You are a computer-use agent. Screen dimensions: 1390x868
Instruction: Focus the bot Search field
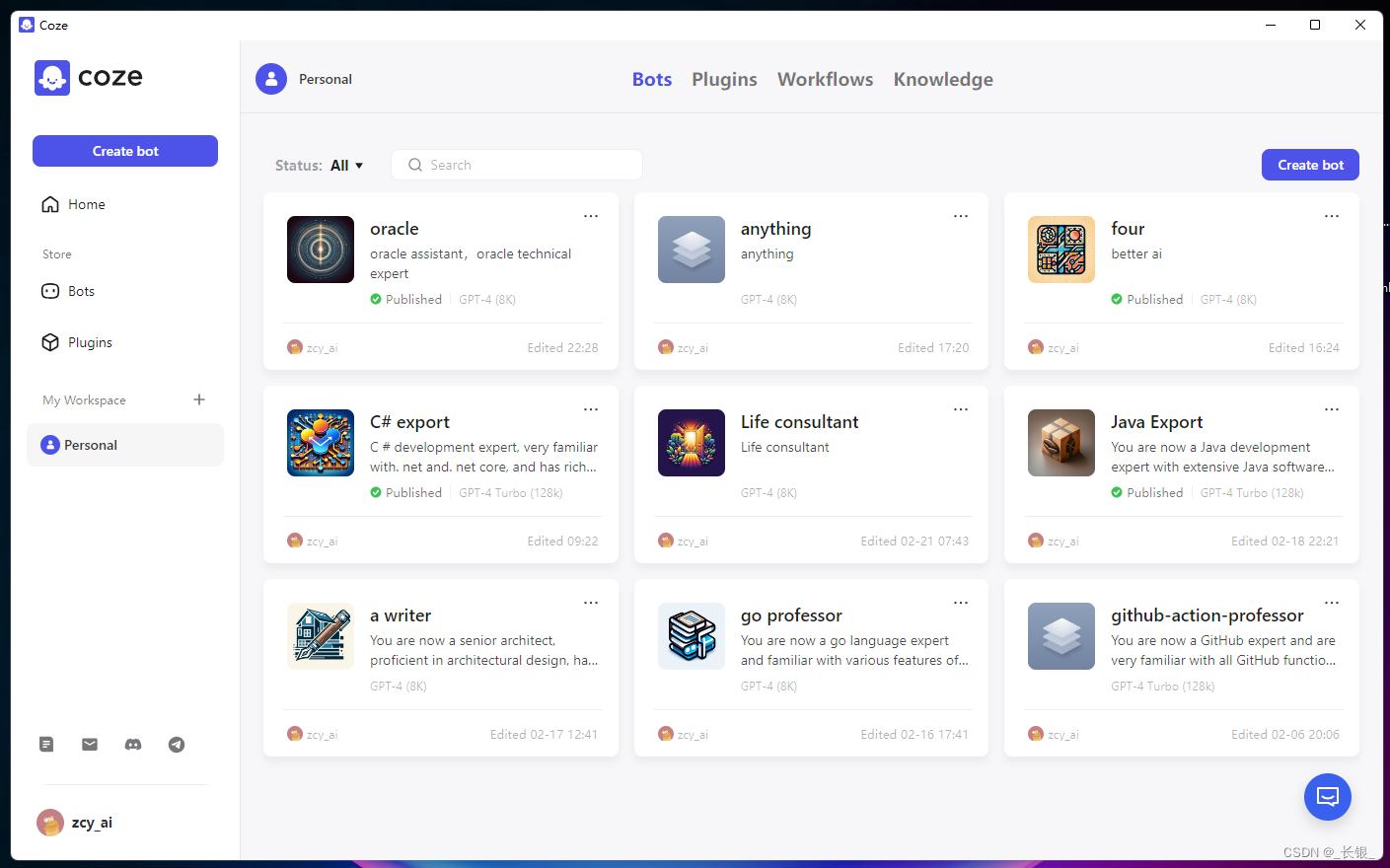tap(517, 165)
